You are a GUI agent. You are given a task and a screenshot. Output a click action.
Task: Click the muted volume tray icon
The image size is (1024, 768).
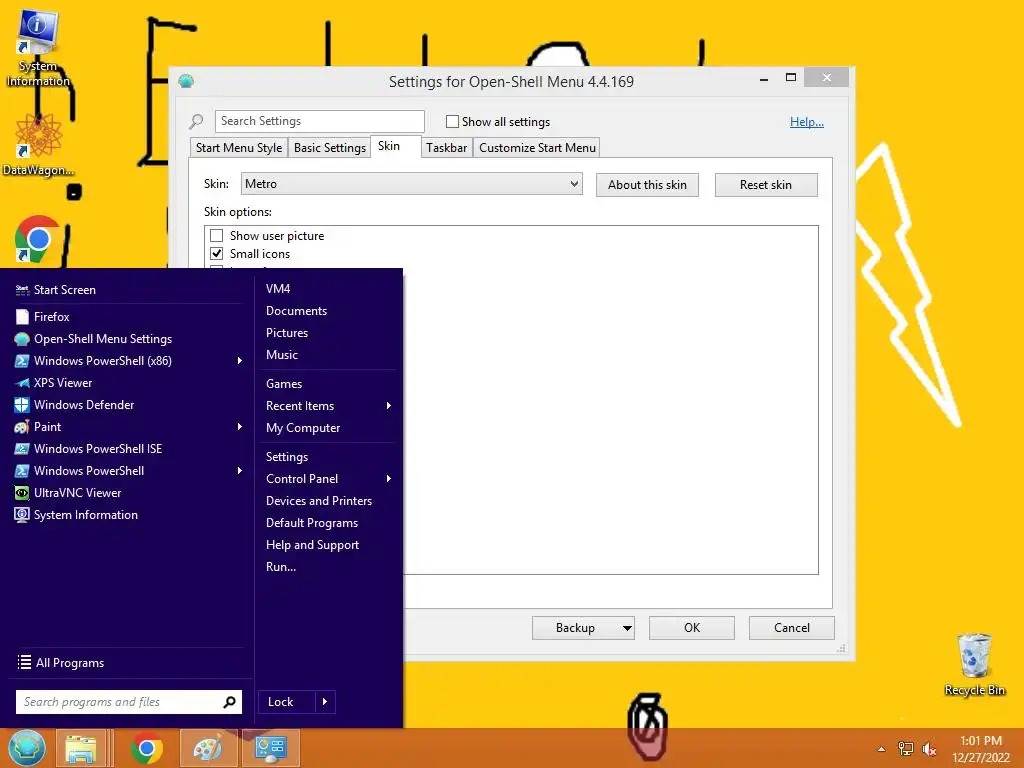929,749
